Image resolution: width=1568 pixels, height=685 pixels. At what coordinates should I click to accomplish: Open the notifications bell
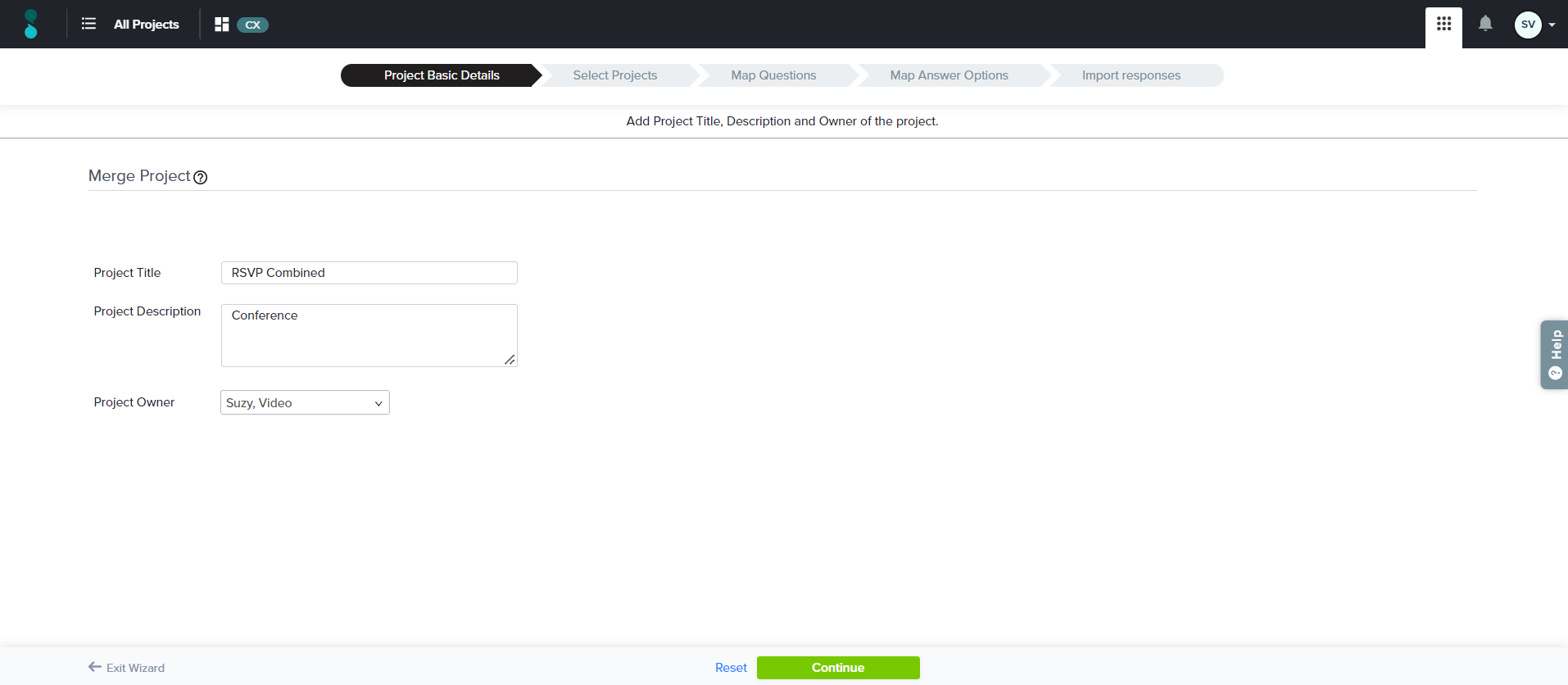point(1485,24)
